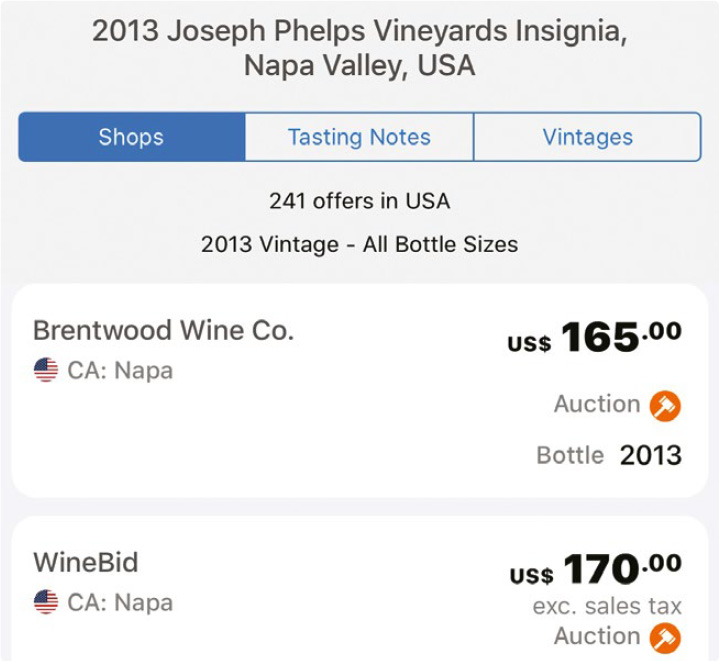Click the auction gavel icon for WineBid

[665, 638]
